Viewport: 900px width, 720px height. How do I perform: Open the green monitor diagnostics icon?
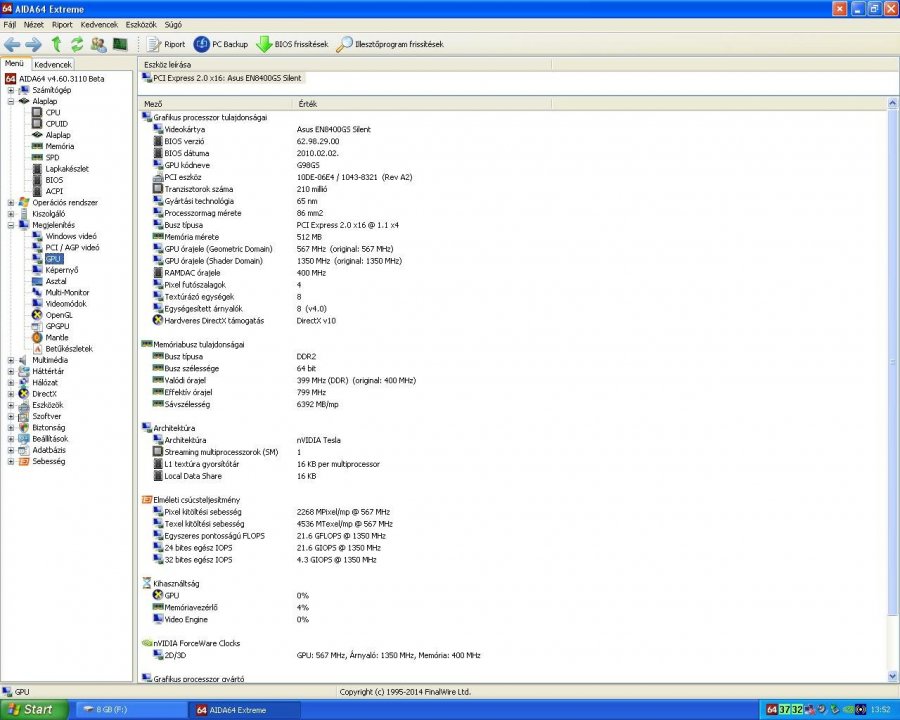(120, 44)
